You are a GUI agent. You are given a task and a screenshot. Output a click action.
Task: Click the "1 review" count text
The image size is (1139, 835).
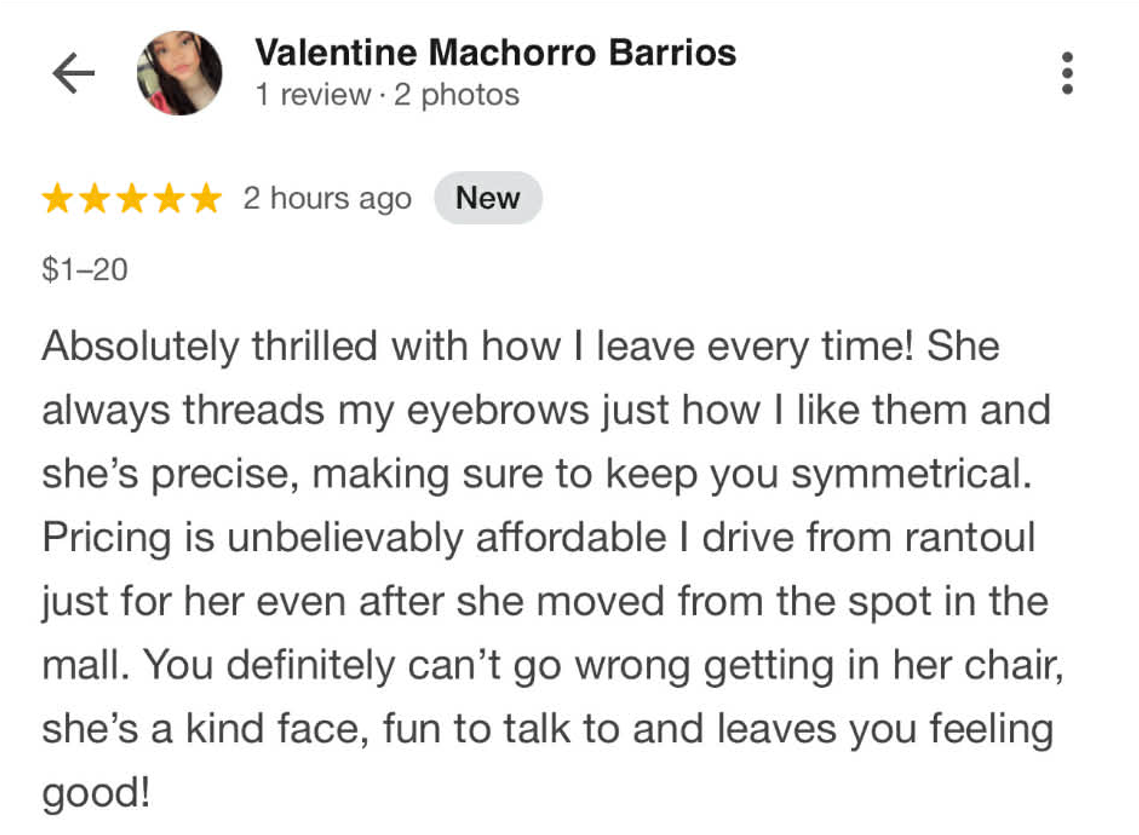pos(311,95)
